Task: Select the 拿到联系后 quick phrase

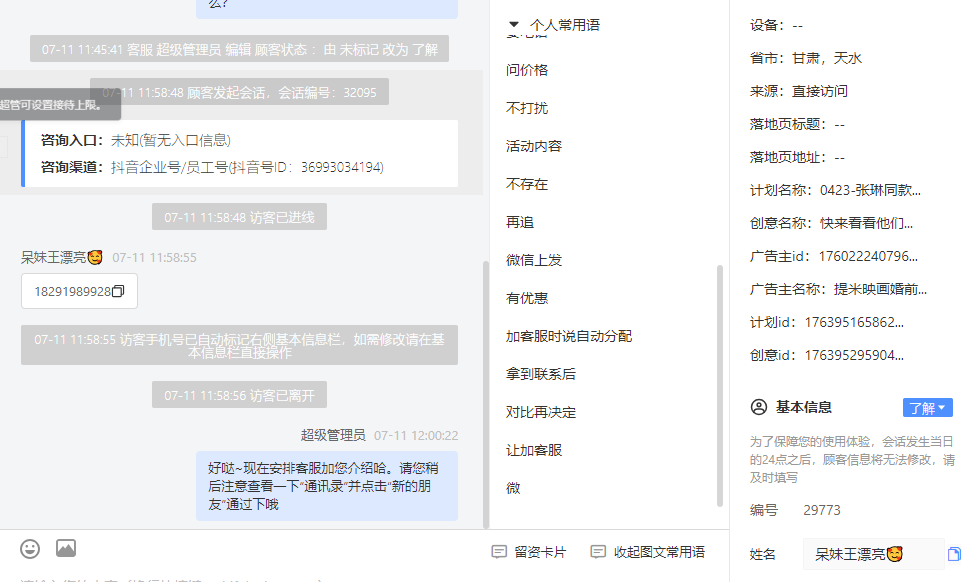Action: [x=540, y=374]
